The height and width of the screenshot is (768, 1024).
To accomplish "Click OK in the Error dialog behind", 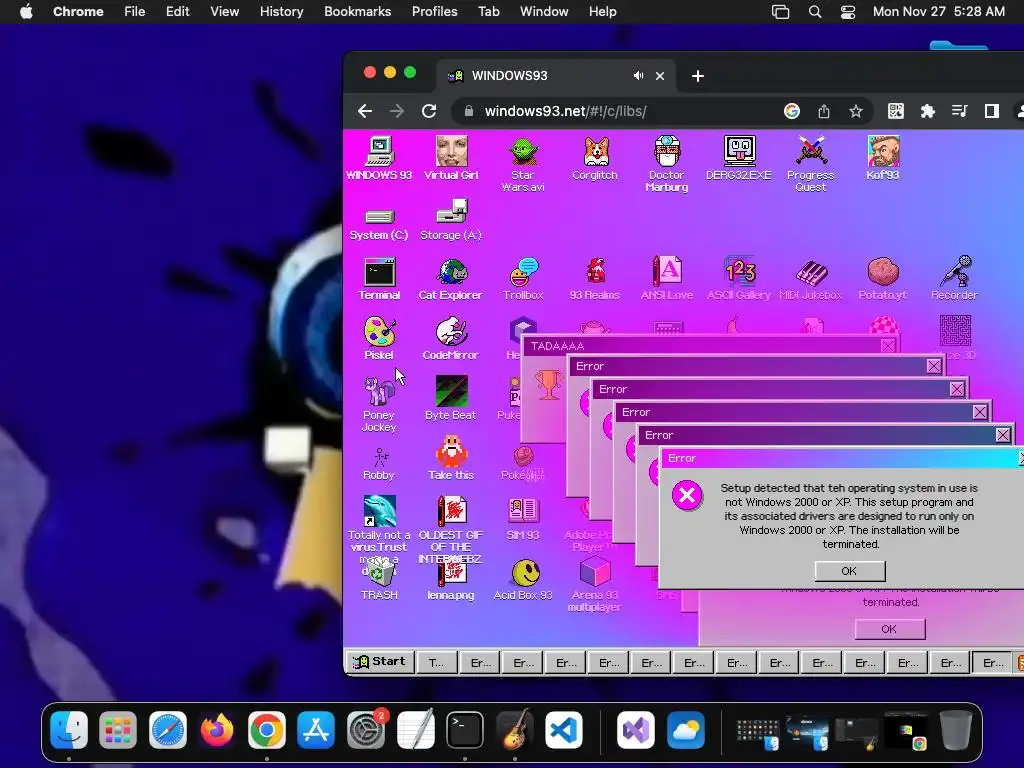I will click(x=889, y=629).
